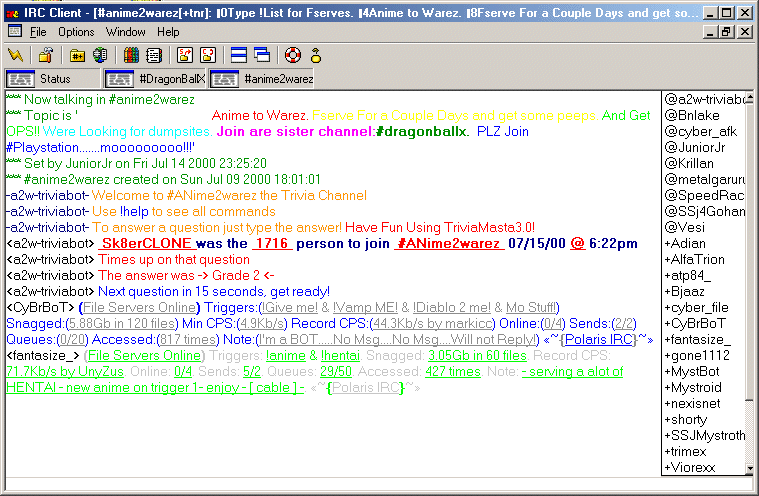759x496 pixels.
Task: Open the channels folder toolbar icon
Action: pos(78,54)
